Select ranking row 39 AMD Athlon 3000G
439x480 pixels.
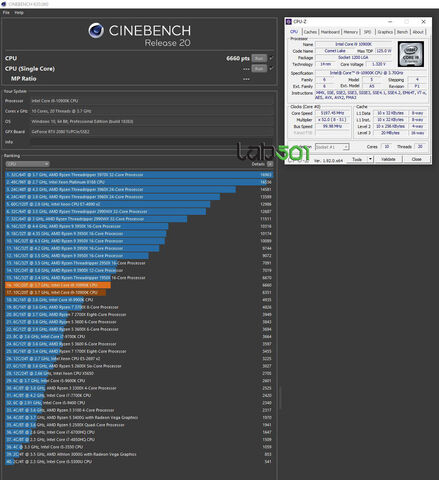[x=139, y=454]
